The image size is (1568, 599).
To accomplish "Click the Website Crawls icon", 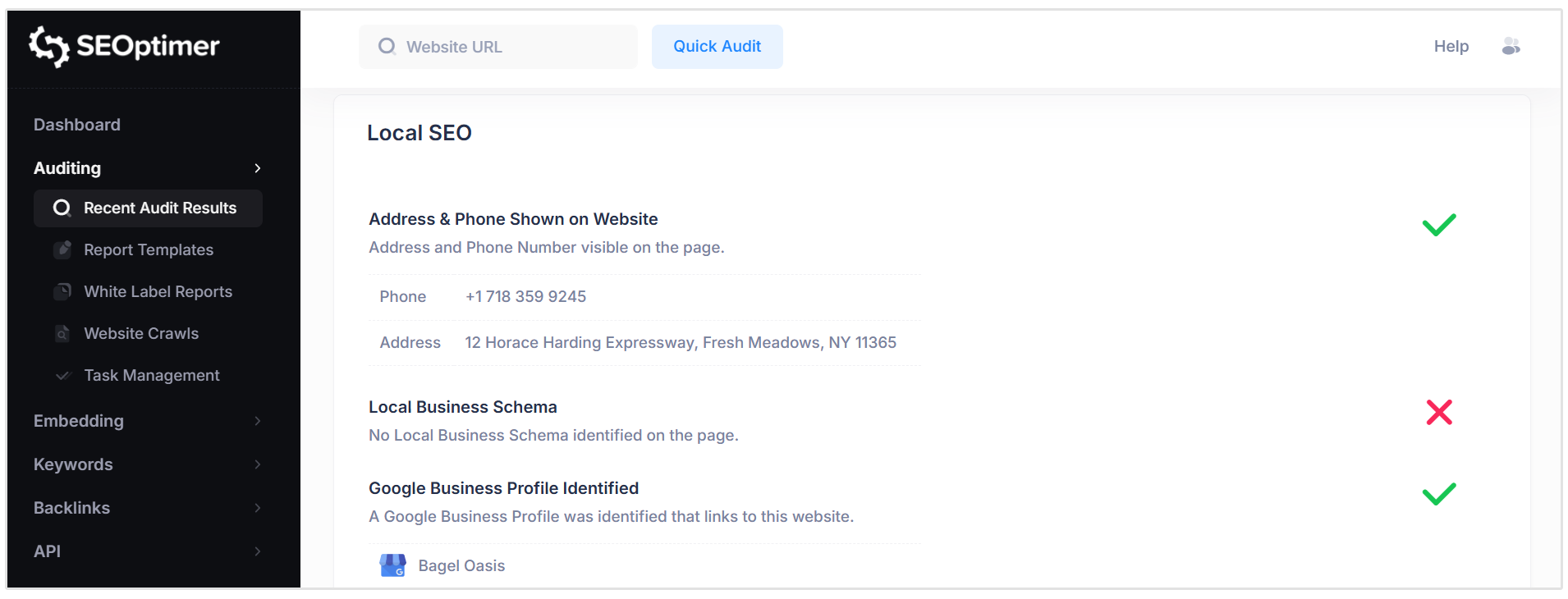I will 62,333.
